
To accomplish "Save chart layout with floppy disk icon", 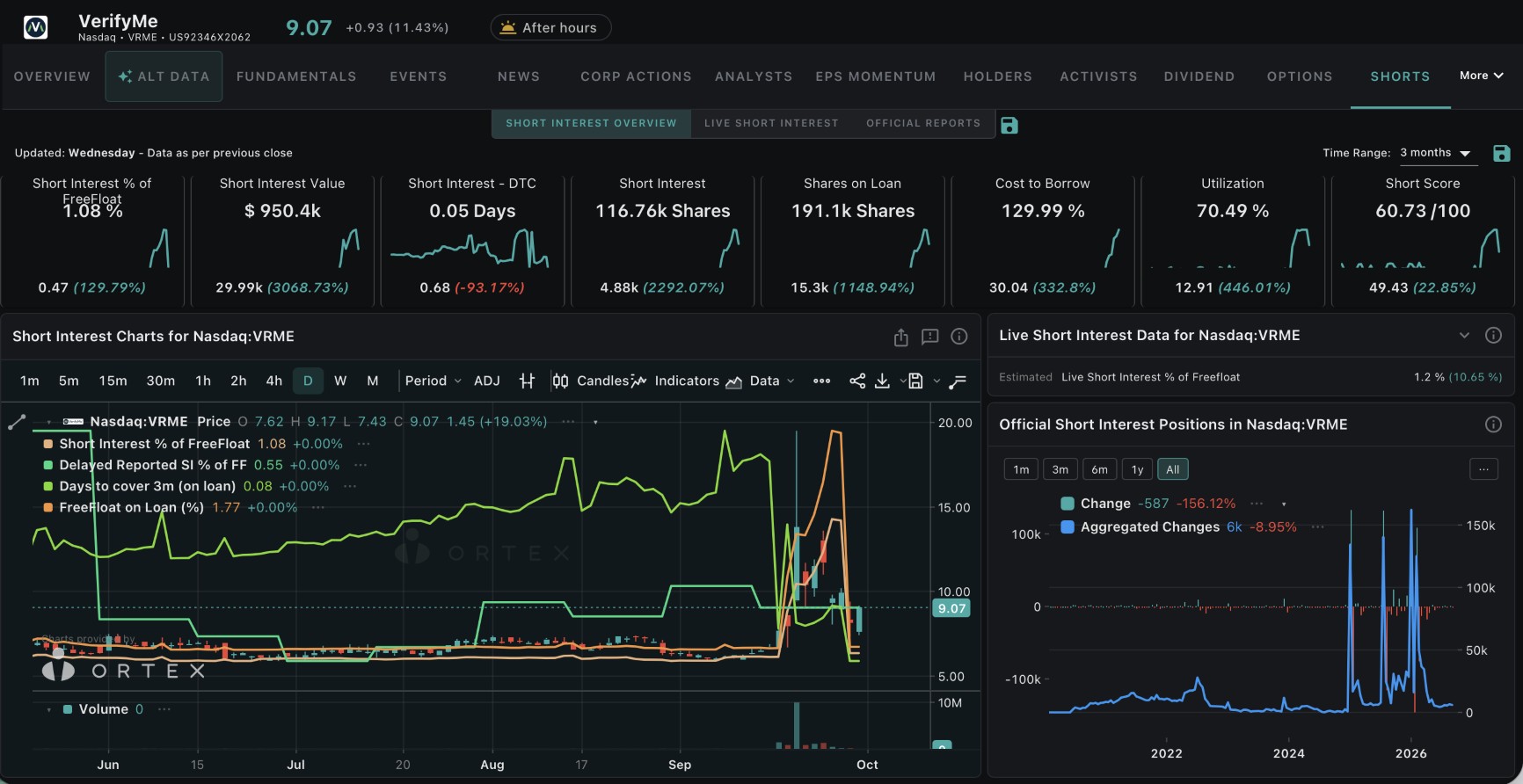I will tap(915, 381).
